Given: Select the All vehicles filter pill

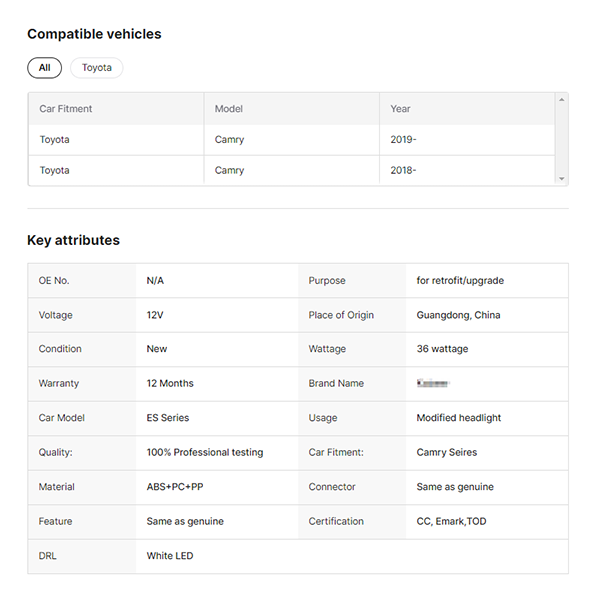Looking at the screenshot, I should click(44, 68).
